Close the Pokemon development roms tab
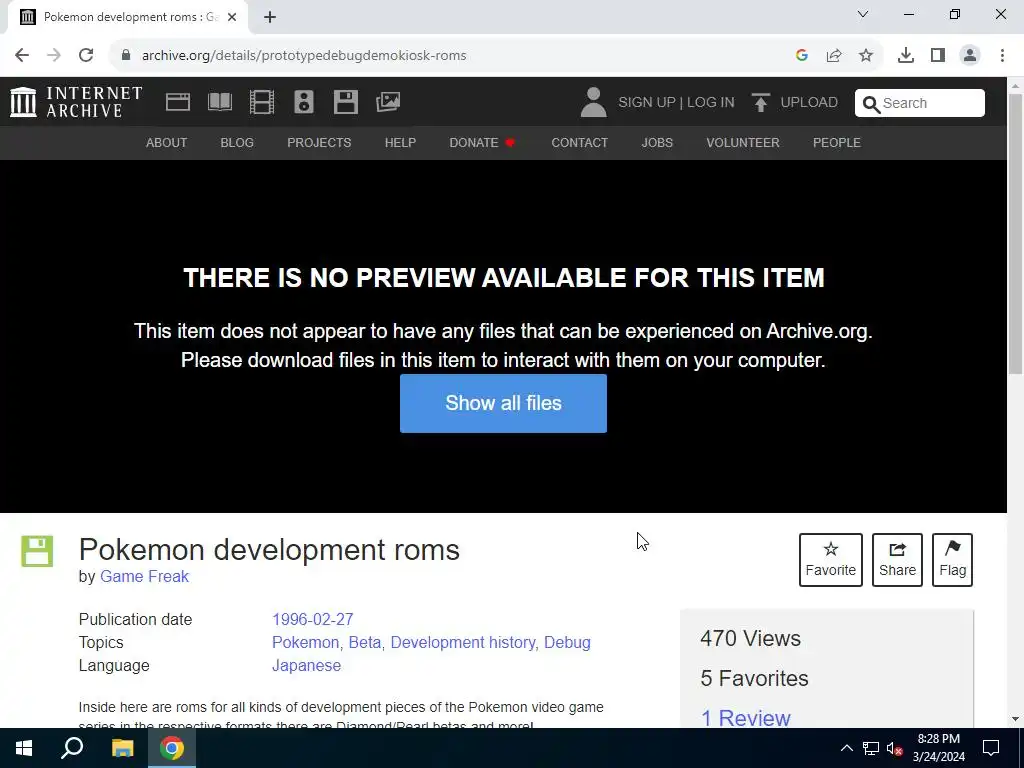The height and width of the screenshot is (768, 1024). pos(231,17)
